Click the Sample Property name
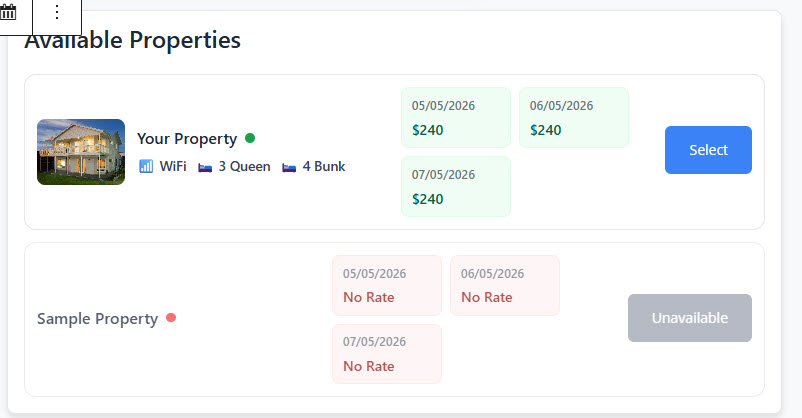 (97, 319)
